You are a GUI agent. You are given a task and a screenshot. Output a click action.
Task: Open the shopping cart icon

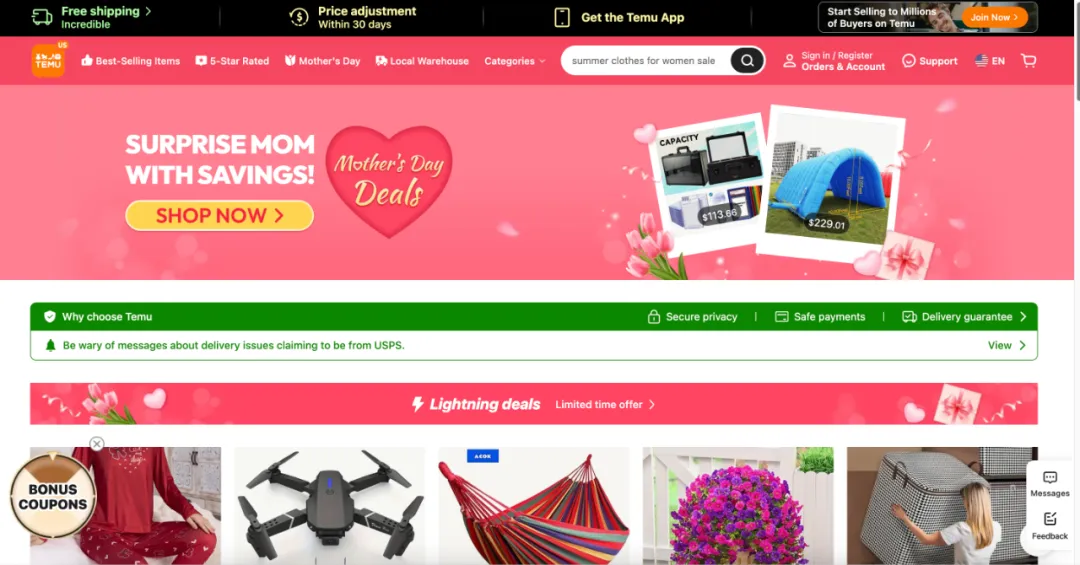pyautogui.click(x=1028, y=61)
